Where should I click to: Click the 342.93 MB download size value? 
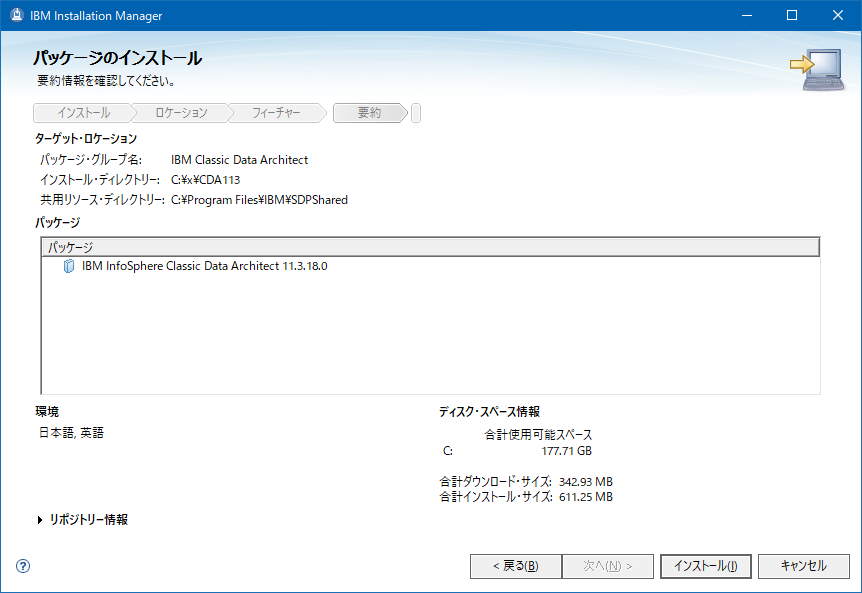coord(585,482)
